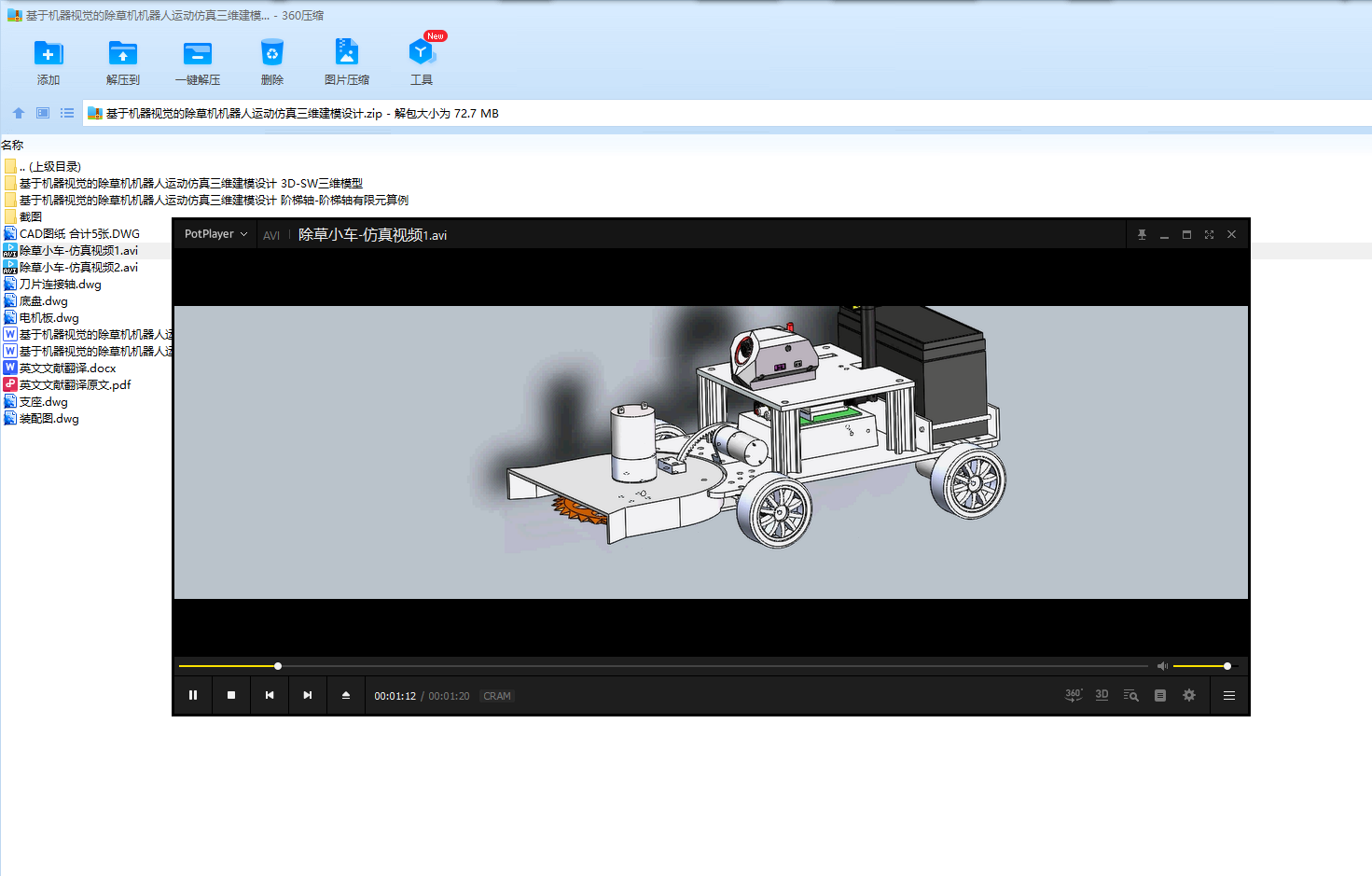Click the 删除 (Delete) toolbar icon
Image resolution: width=1372 pixels, height=876 pixels.
pyautogui.click(x=272, y=62)
